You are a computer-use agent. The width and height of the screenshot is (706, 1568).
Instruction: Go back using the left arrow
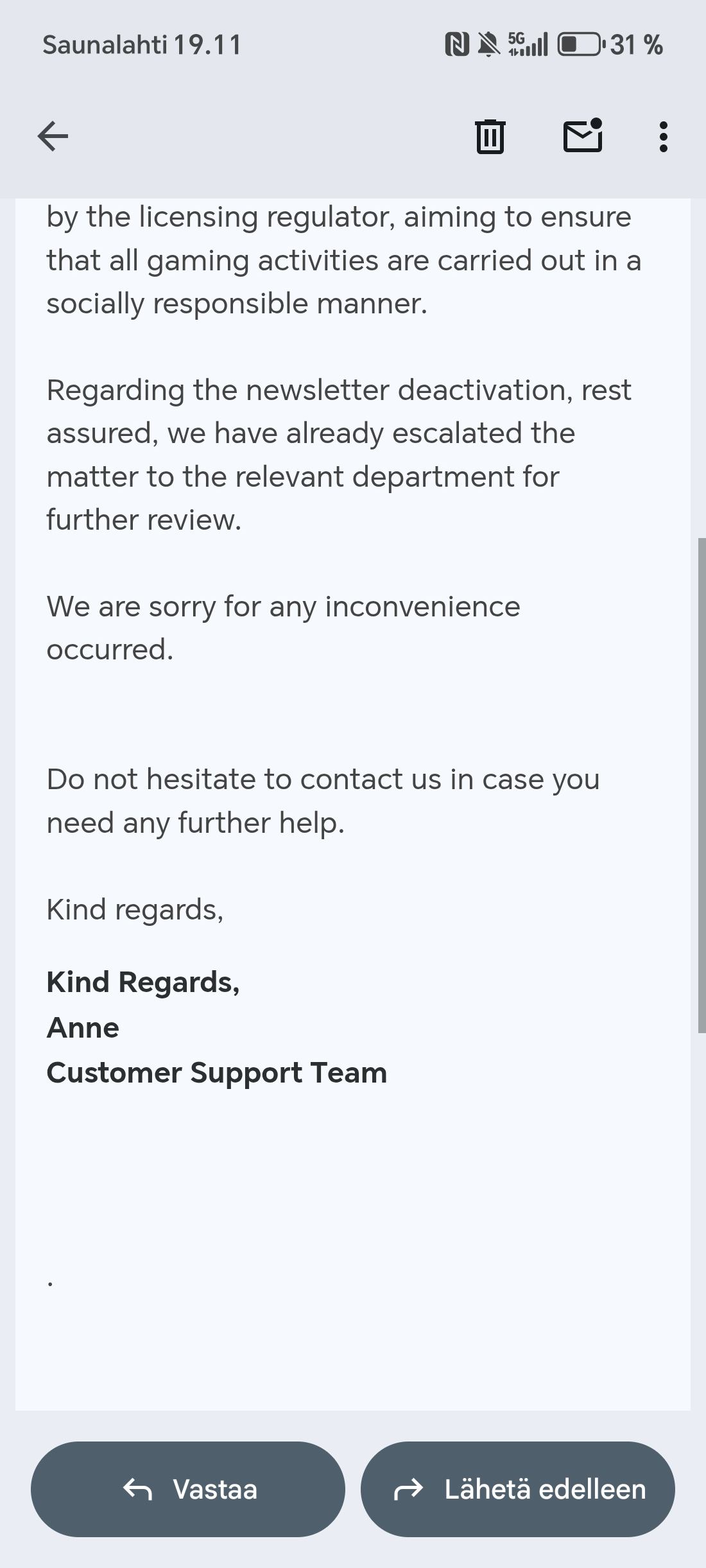pyautogui.click(x=53, y=137)
